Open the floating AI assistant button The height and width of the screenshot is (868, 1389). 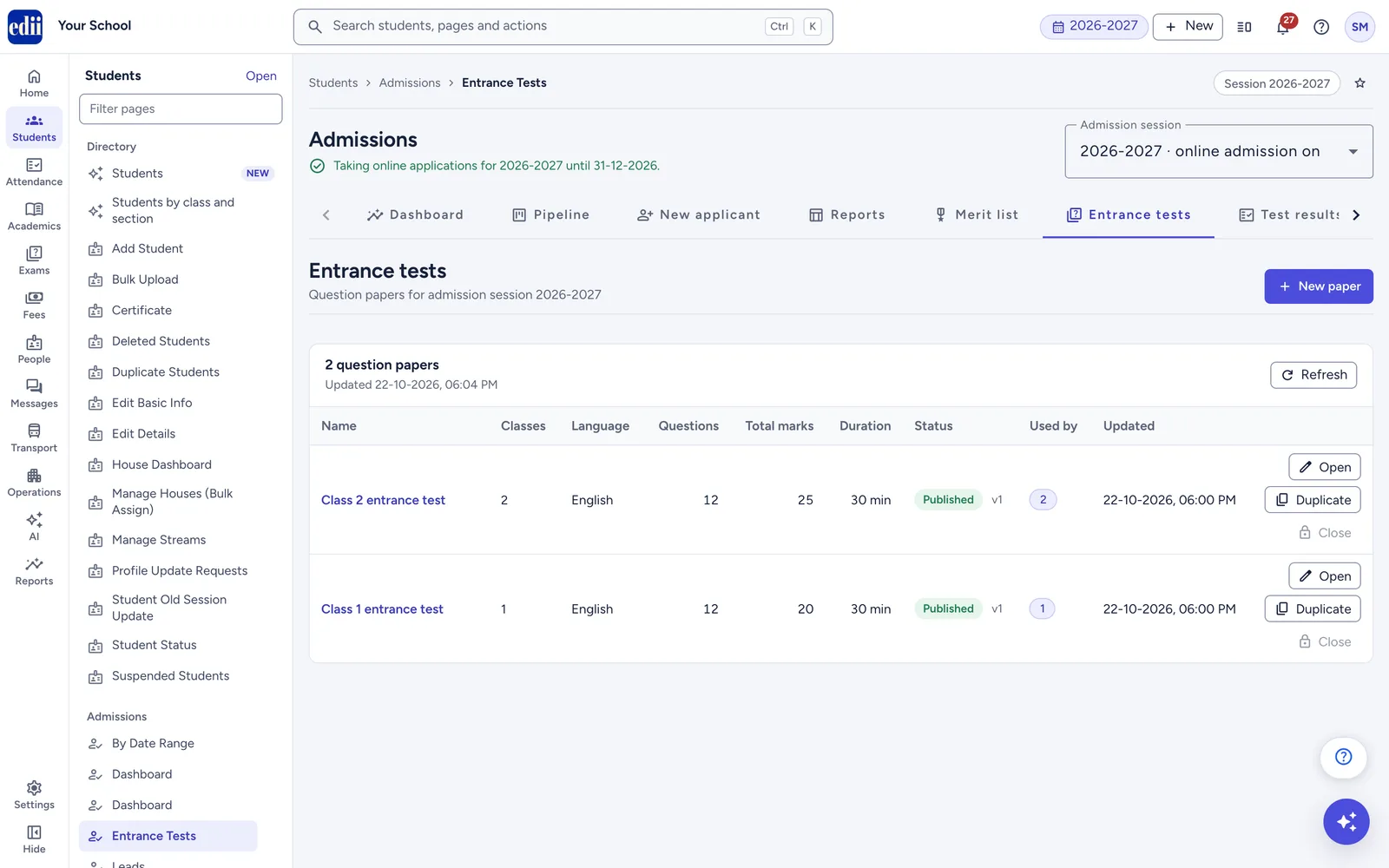click(1346, 821)
